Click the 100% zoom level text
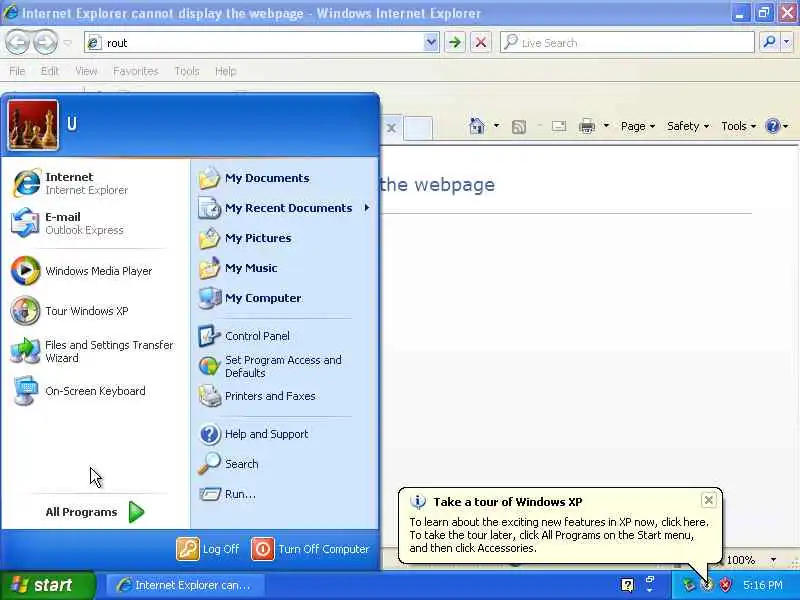This screenshot has height=600, width=800. pos(740,560)
